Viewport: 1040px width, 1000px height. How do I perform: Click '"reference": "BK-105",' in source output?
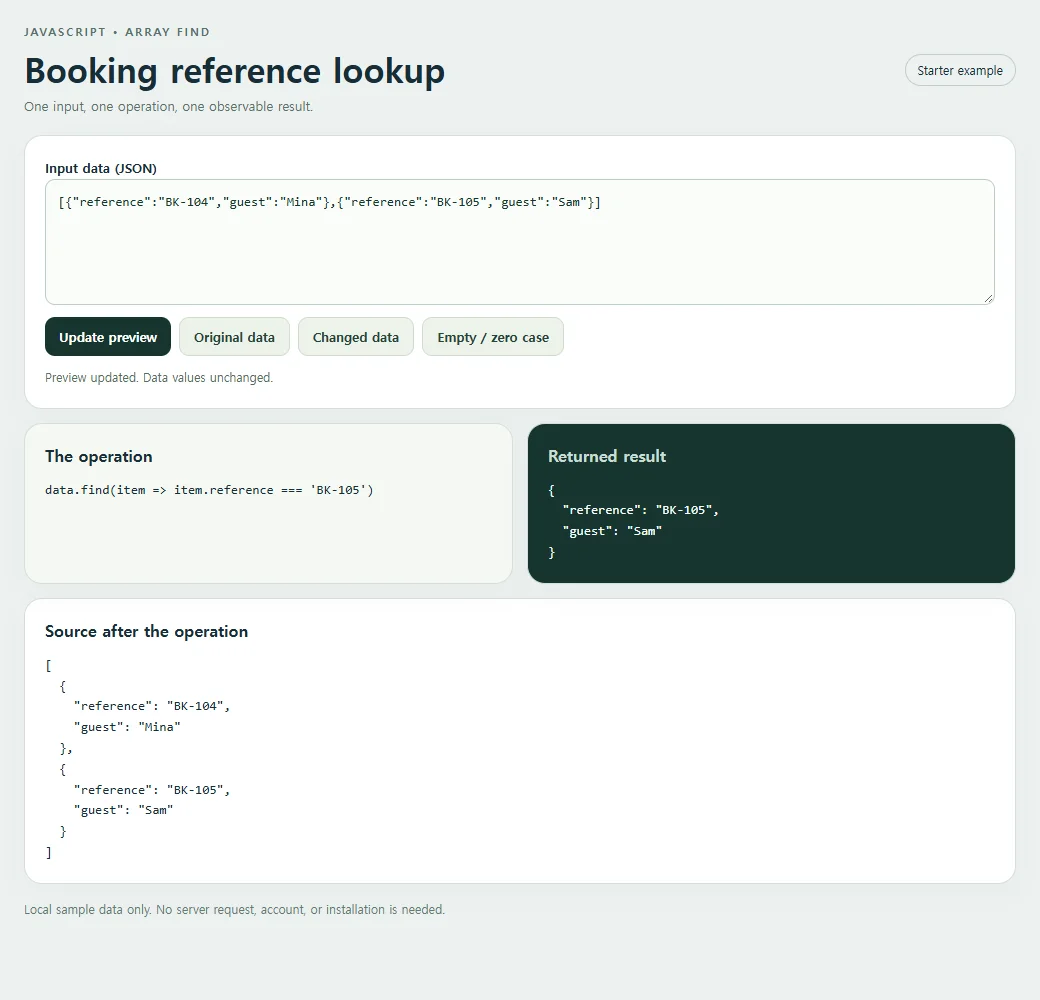point(152,790)
